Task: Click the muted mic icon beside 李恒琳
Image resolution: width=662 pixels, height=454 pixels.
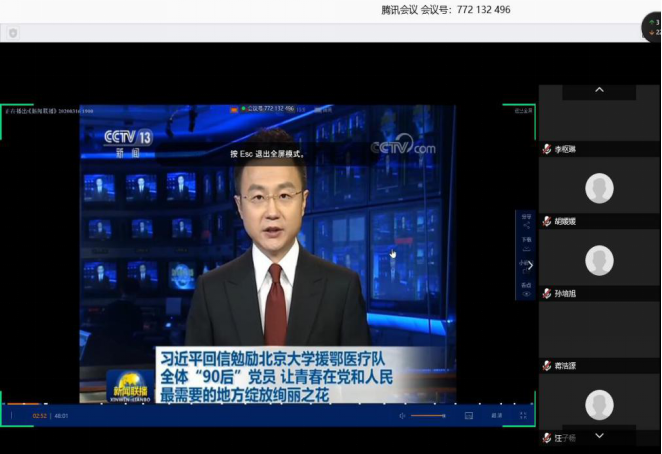Action: (547, 149)
